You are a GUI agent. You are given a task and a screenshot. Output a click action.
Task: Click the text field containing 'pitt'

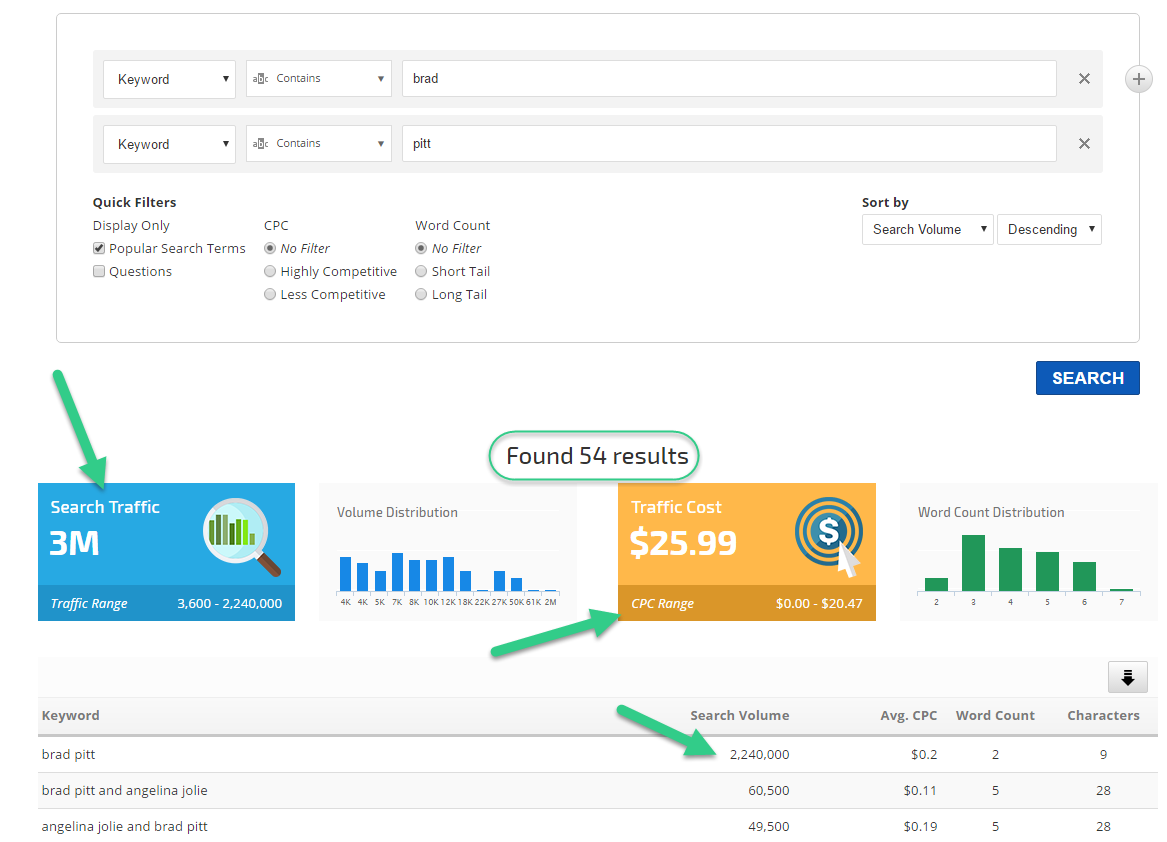coord(728,144)
